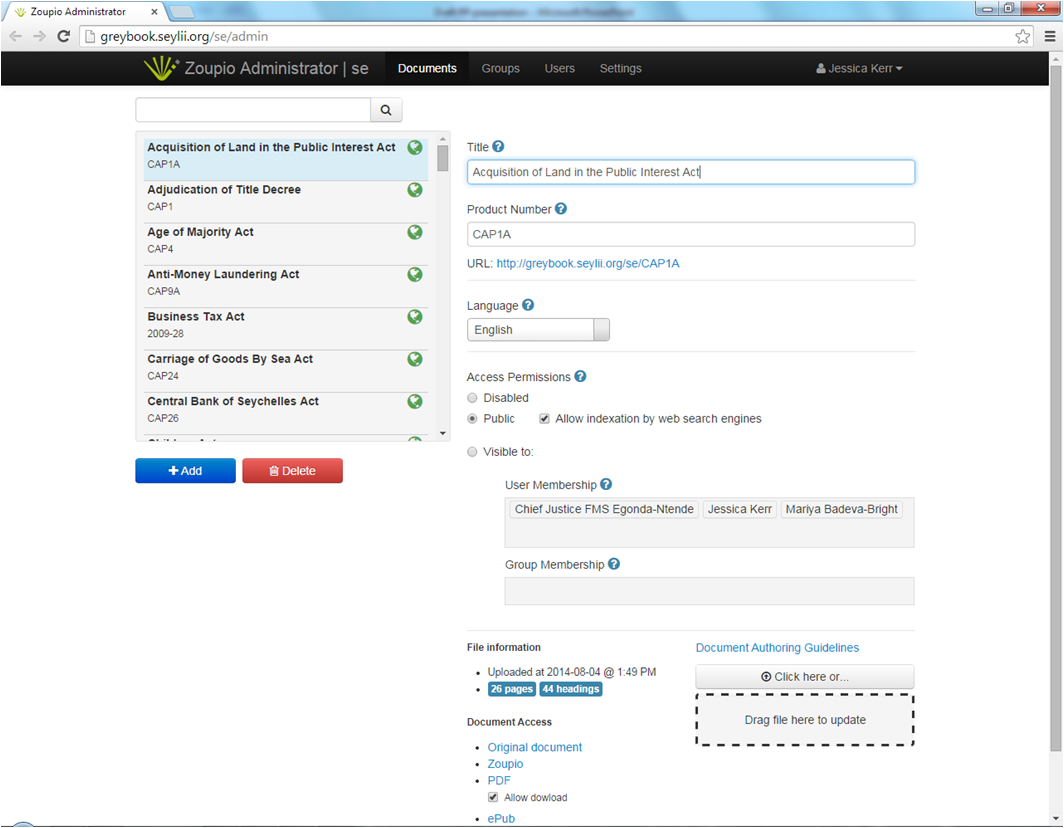Open the Language dropdown set to English
This screenshot has width=1064, height=828.
click(x=538, y=330)
